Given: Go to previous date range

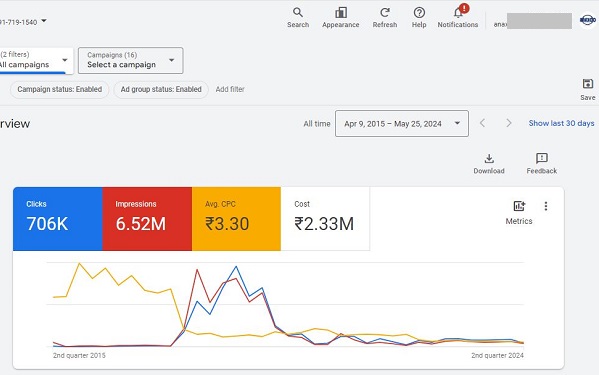Looking at the screenshot, I should (482, 123).
